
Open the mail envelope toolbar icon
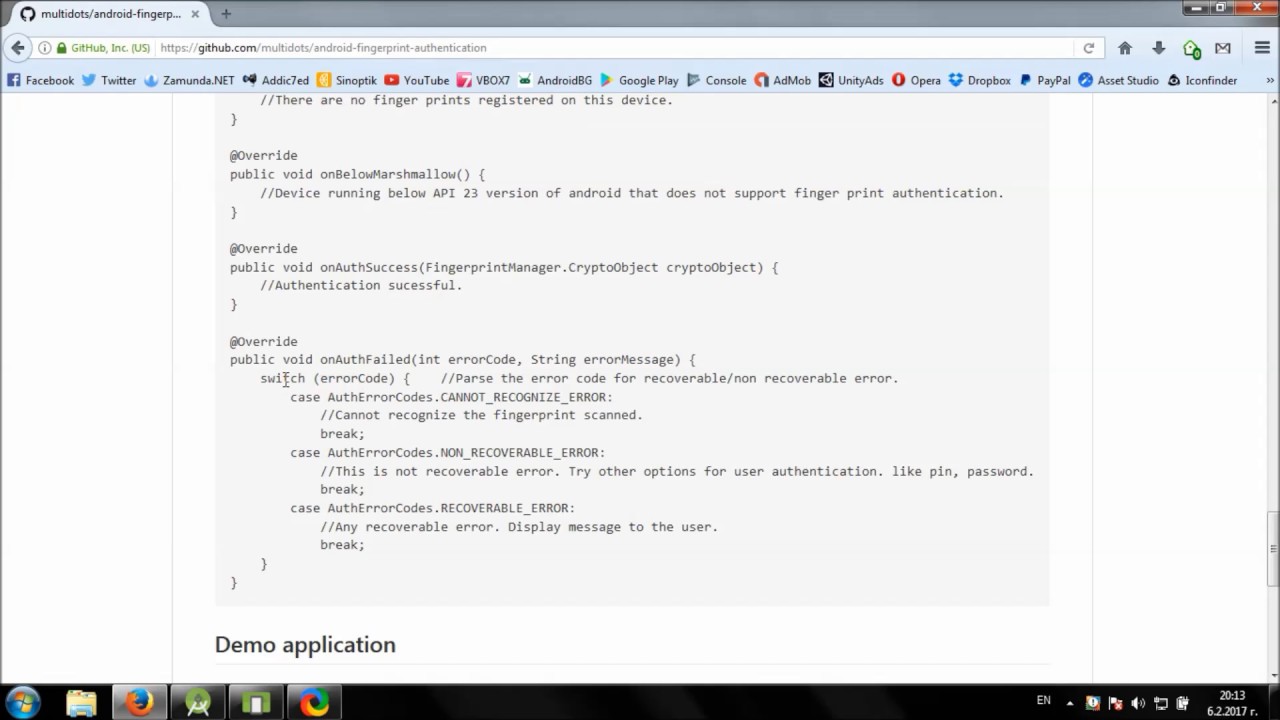(x=1223, y=48)
